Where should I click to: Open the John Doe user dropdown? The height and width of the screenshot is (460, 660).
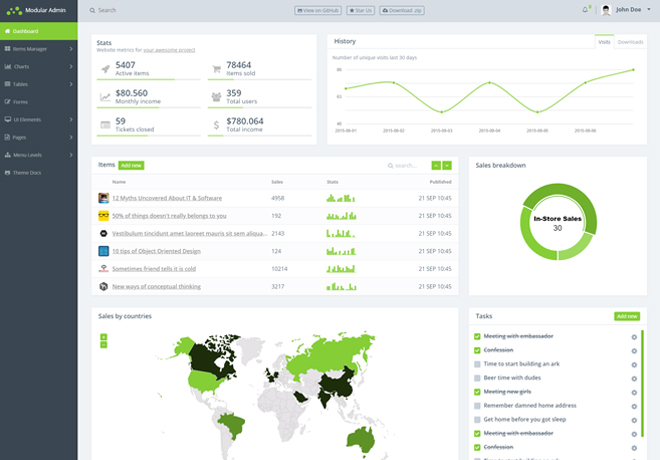[626, 10]
